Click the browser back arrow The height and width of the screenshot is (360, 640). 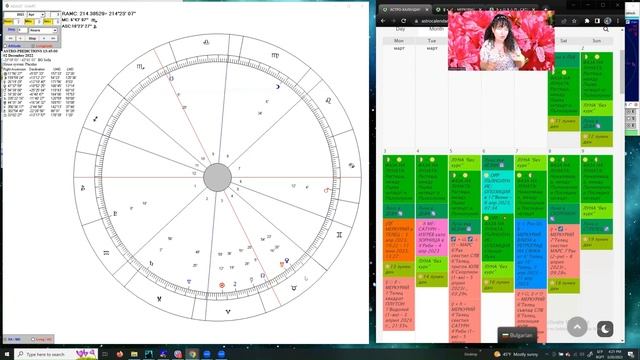(383, 21)
